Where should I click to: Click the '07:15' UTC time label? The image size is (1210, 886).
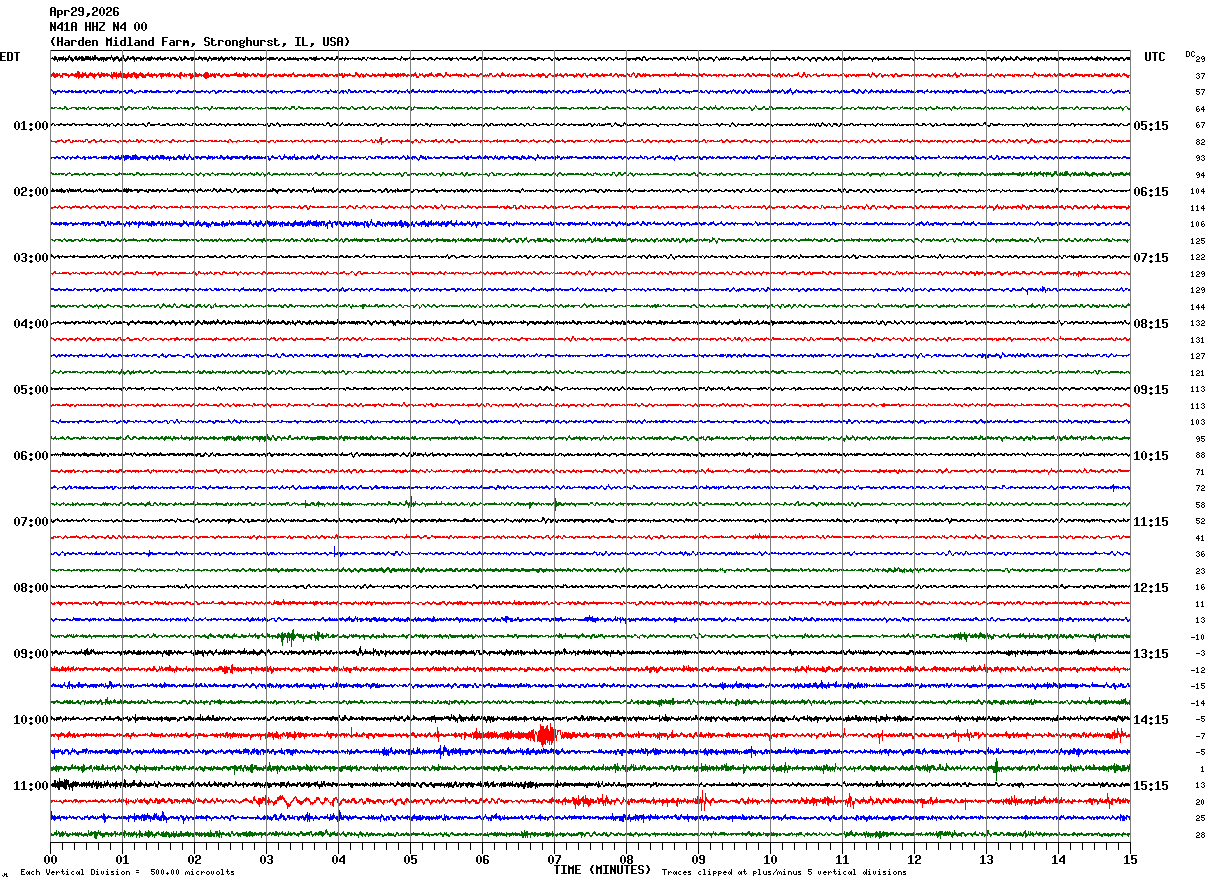[x=1151, y=258]
